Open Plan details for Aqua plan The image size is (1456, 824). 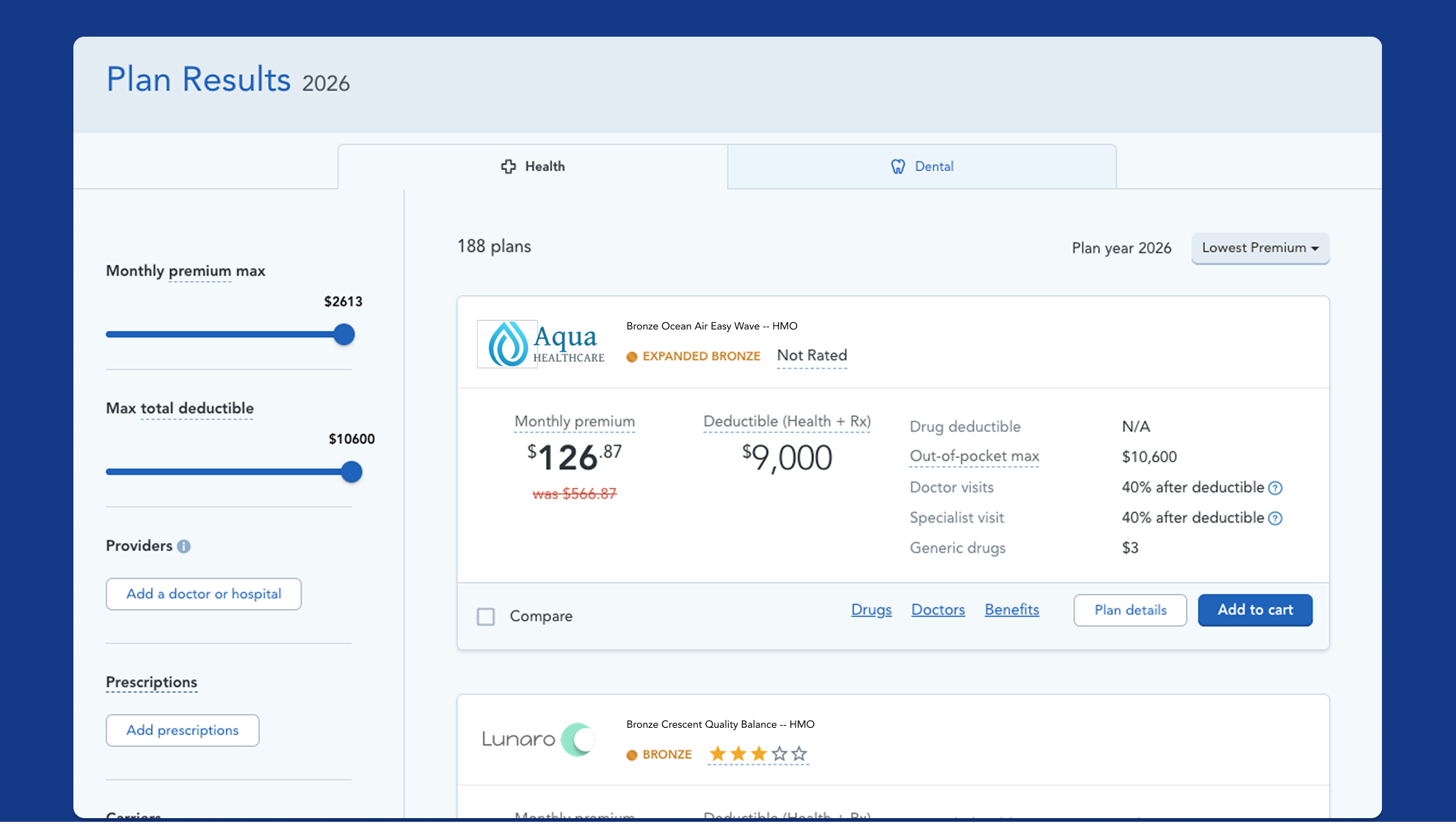1130,610
